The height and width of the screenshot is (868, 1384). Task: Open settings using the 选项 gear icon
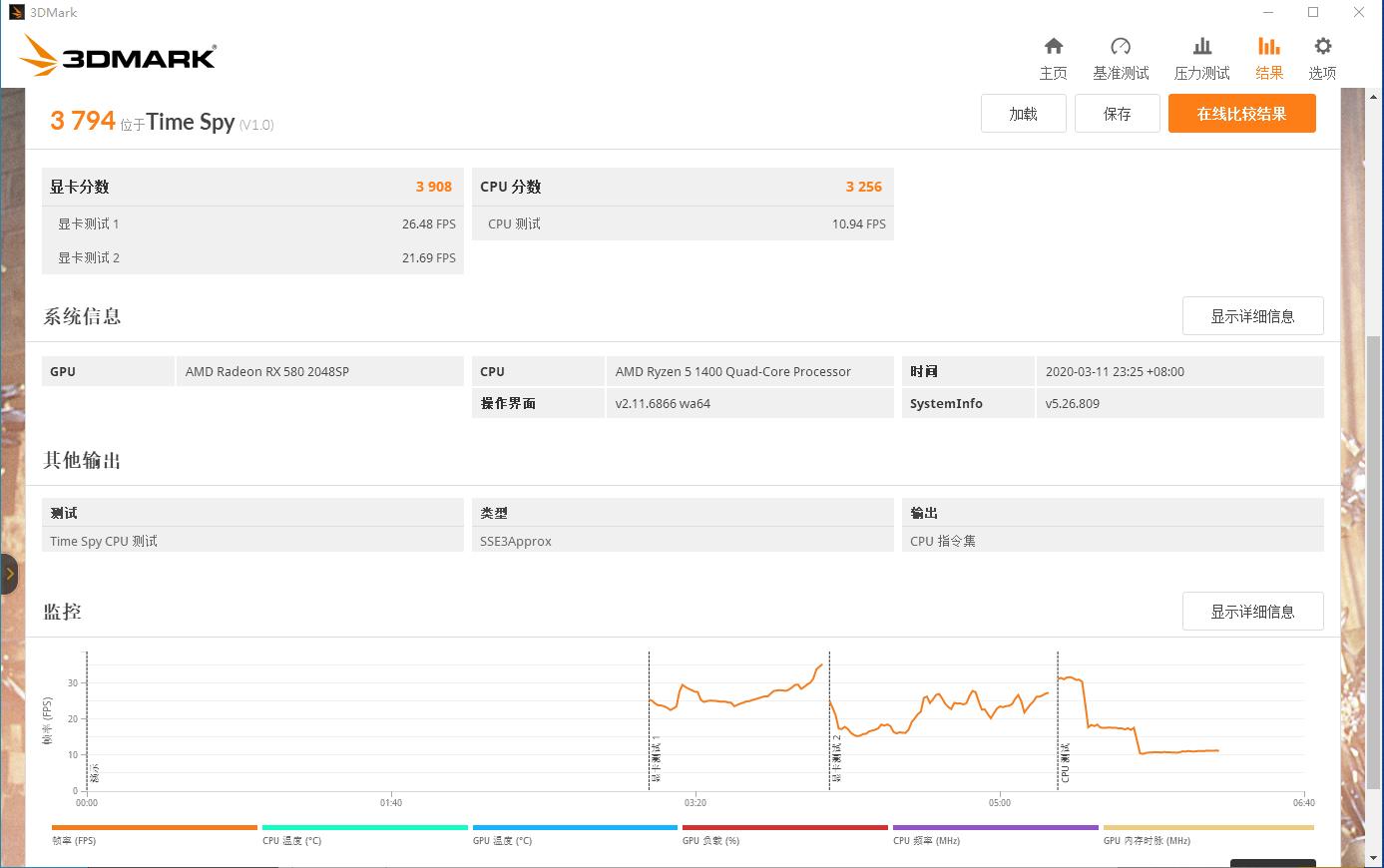[1321, 55]
